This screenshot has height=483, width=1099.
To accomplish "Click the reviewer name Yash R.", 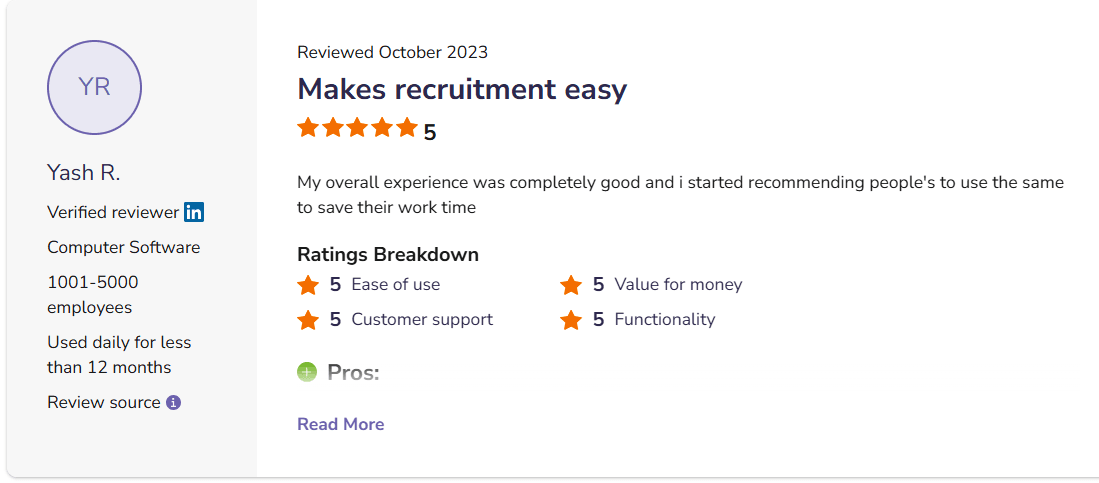I will point(84,172).
